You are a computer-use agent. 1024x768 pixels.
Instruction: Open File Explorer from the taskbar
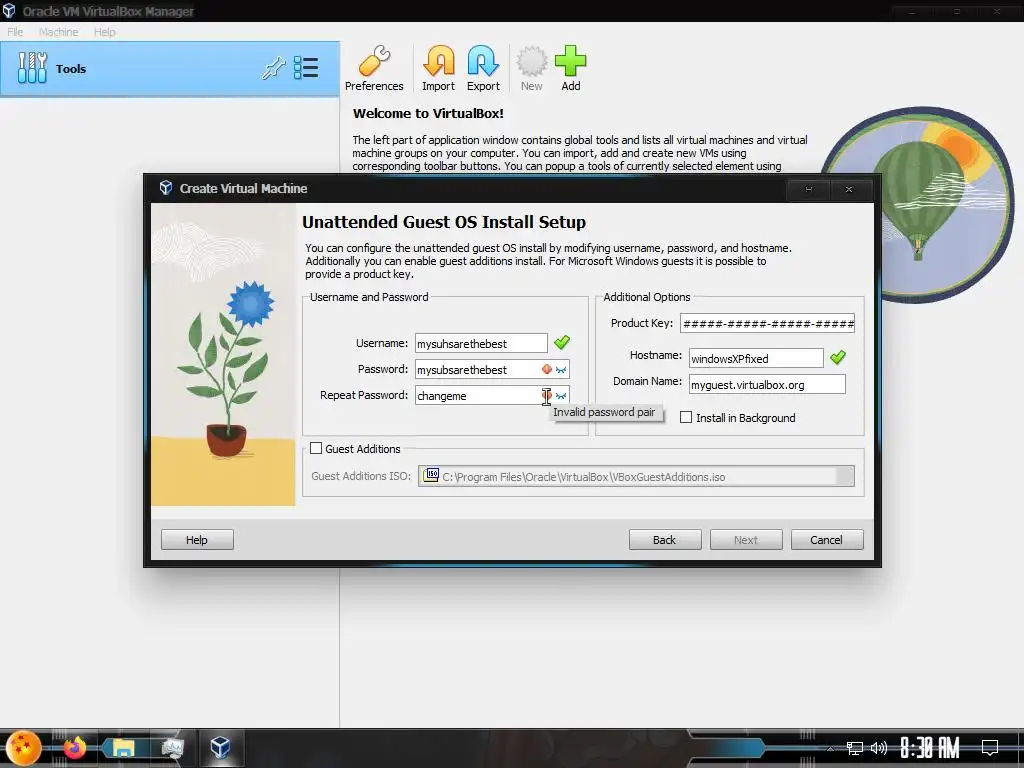123,748
